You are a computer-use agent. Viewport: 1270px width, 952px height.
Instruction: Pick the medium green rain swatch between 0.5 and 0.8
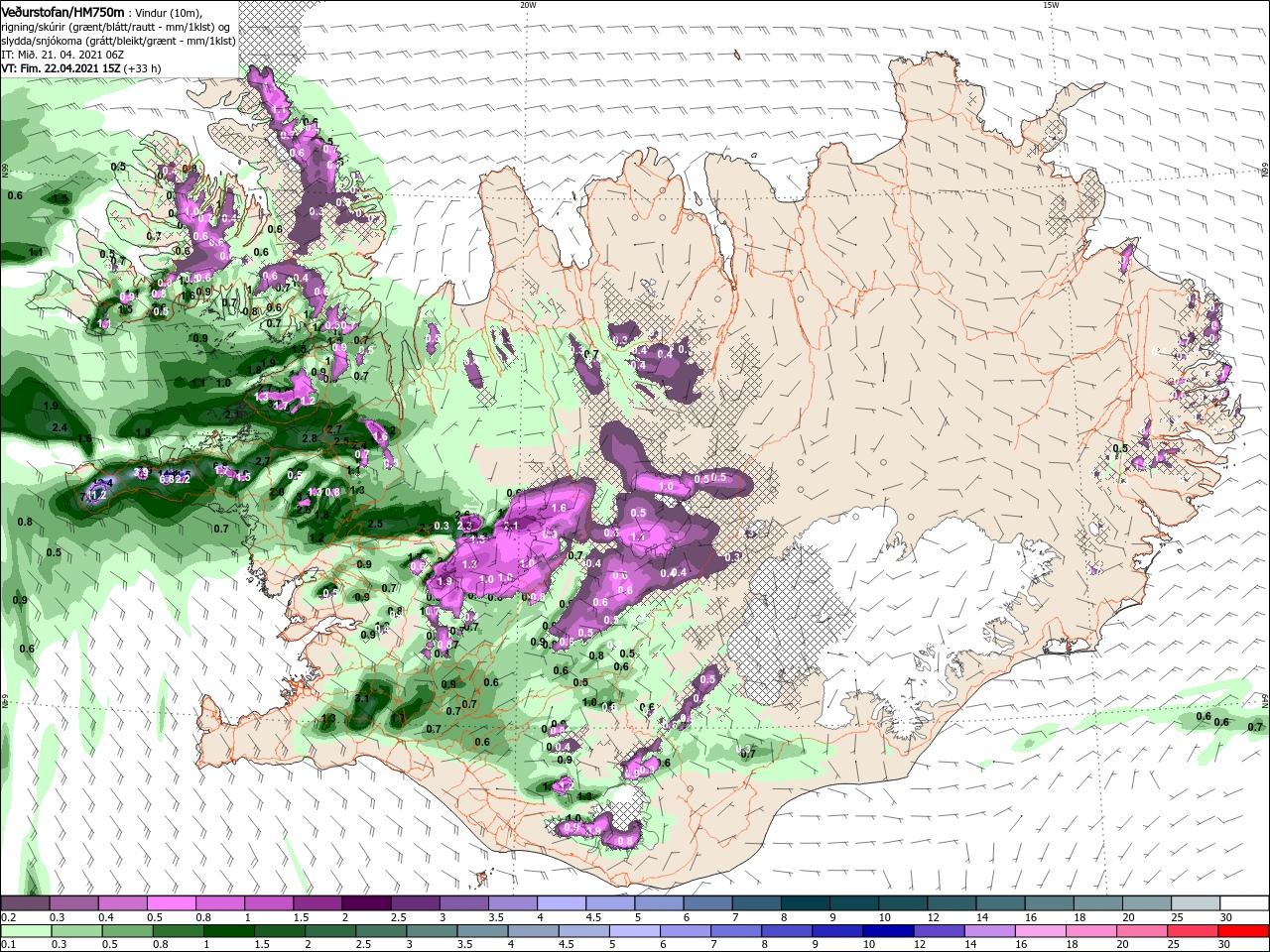(126, 931)
